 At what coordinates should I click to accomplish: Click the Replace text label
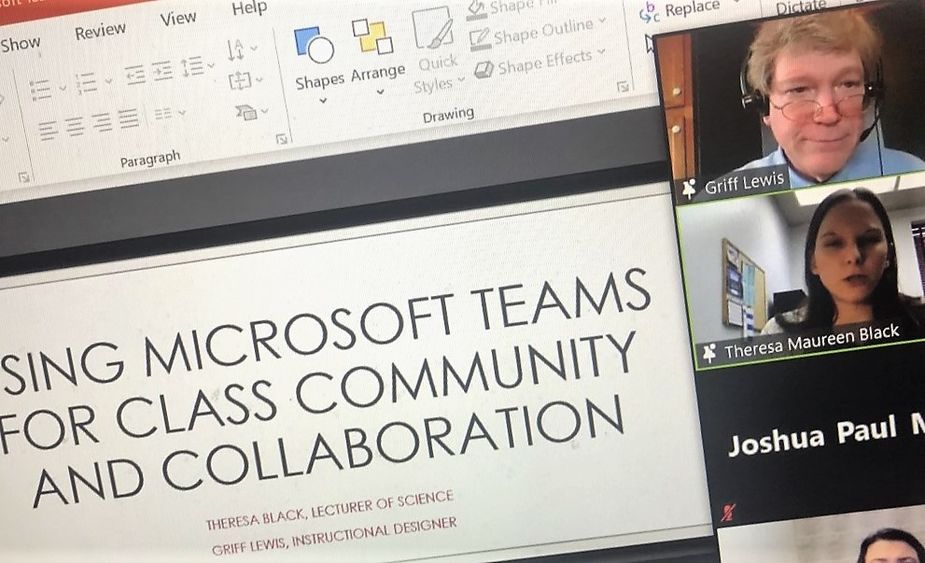pos(693,8)
